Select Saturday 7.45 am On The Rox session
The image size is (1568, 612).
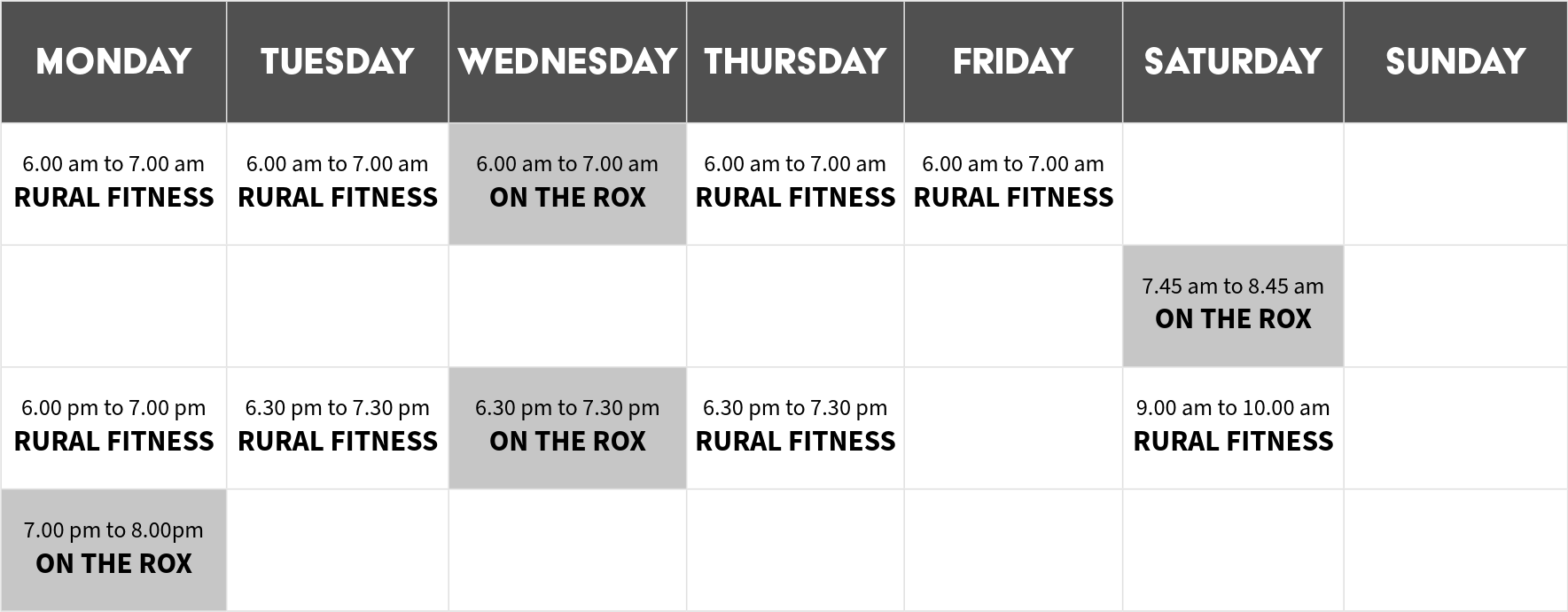click(x=1233, y=306)
